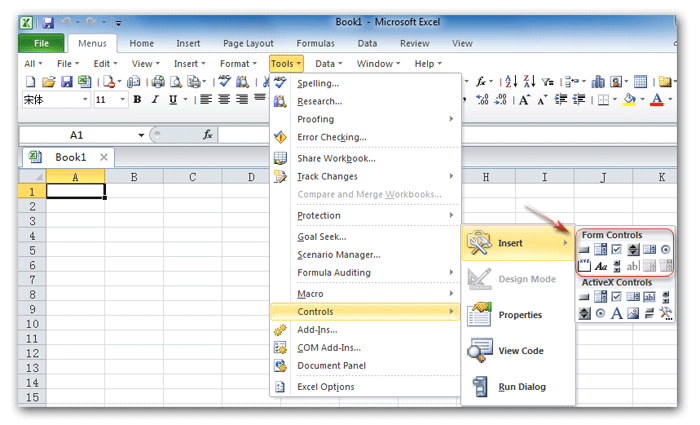Image resolution: width=700 pixels, height=425 pixels.
Task: Apply the red Font Color
Action: click(657, 99)
